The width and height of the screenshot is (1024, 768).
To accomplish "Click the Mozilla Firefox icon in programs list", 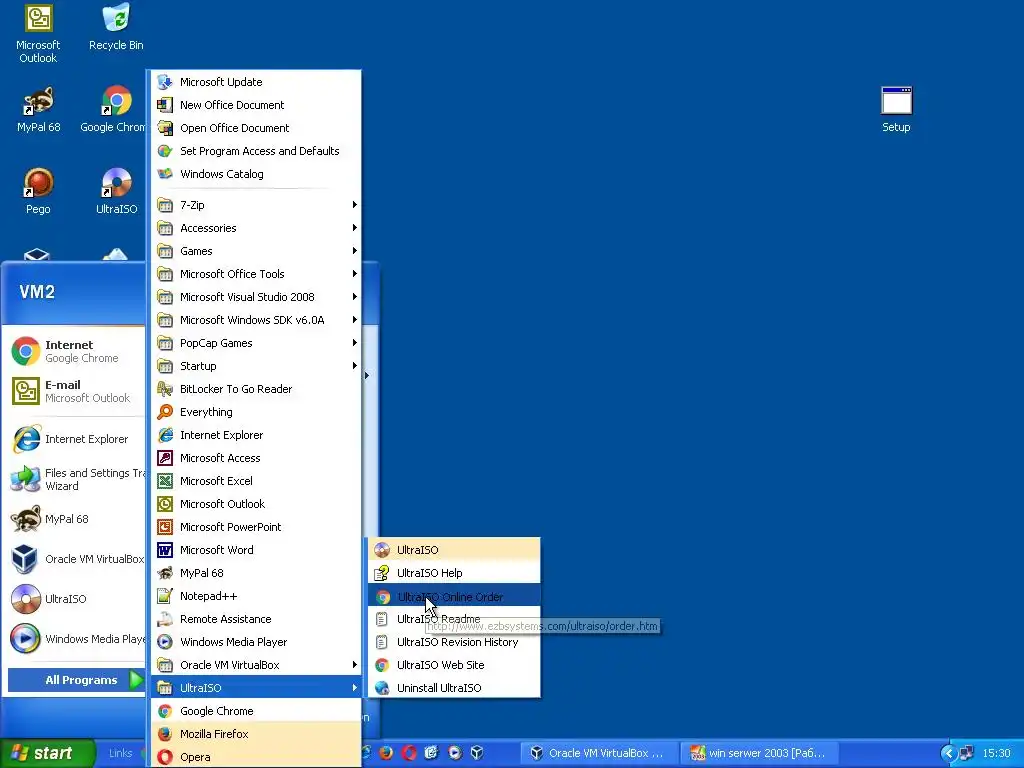I will click(x=165, y=734).
